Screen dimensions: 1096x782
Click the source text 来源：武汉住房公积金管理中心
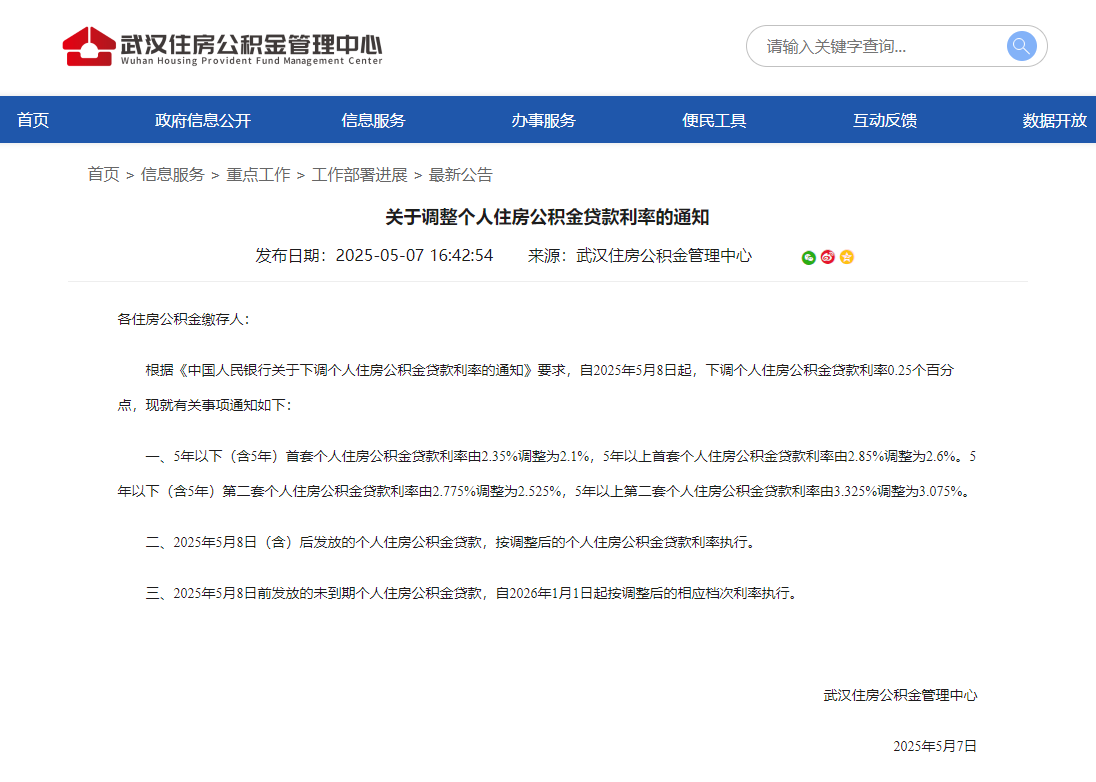pos(640,256)
